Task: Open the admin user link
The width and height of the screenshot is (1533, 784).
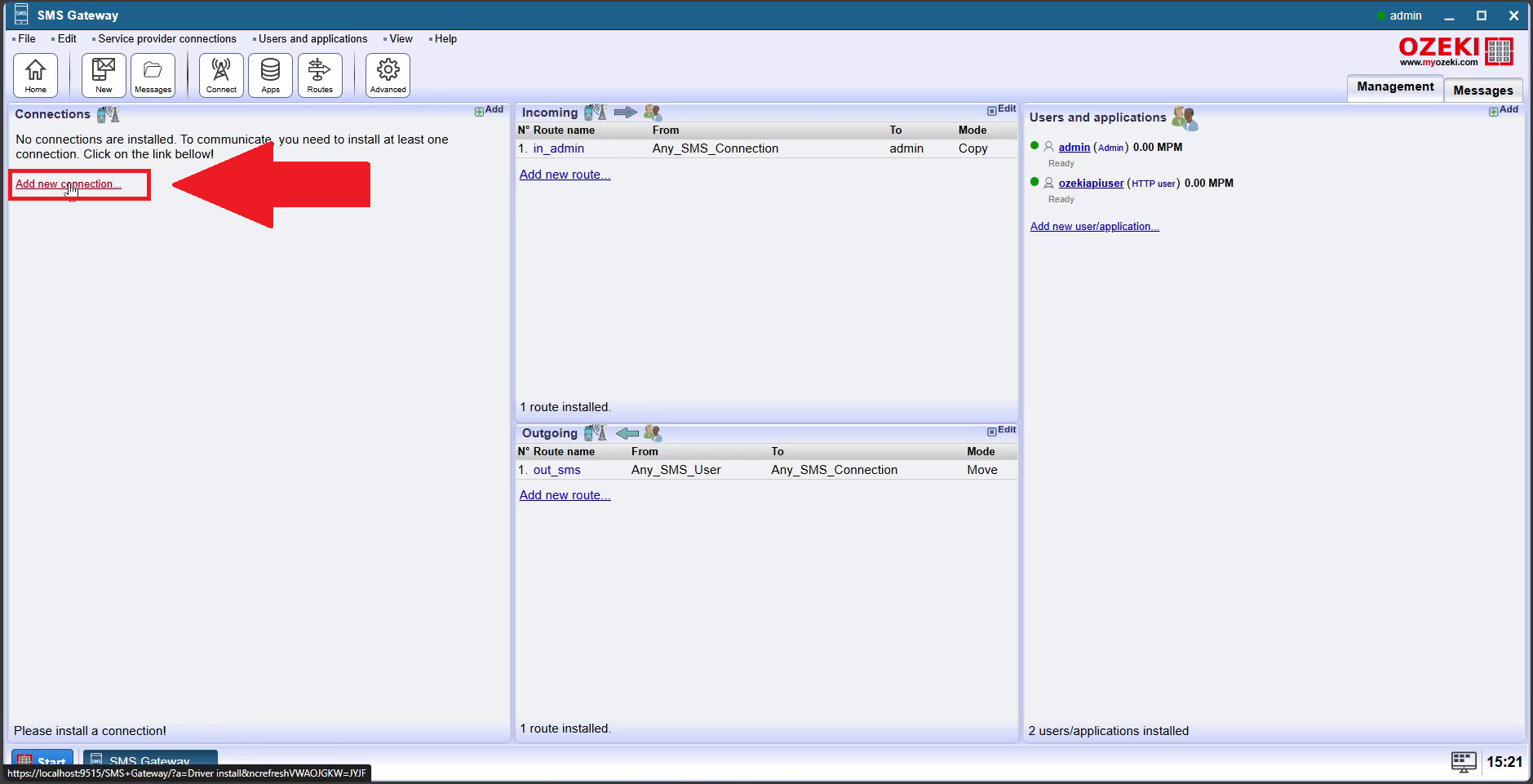Action: click(1074, 148)
